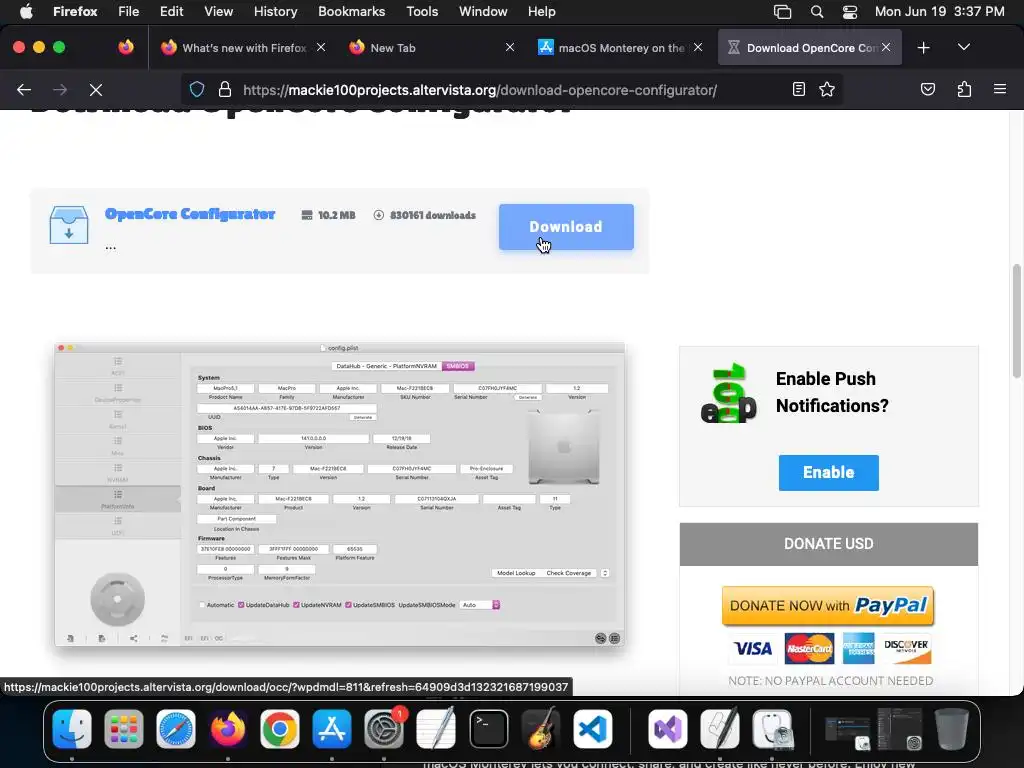Open GarageBand from the Dock
Viewport: 1024px width, 768px height.
(x=541, y=728)
